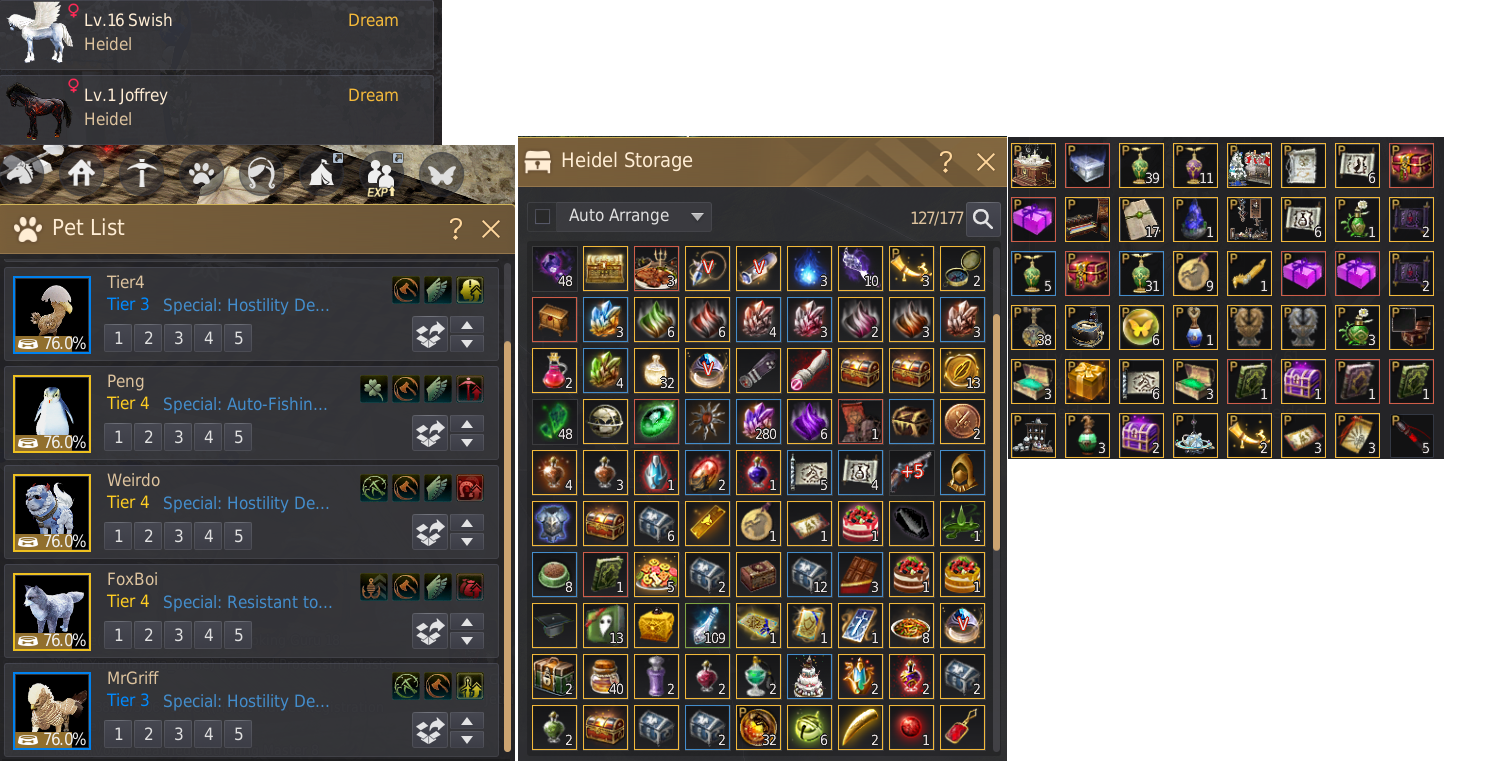Viewport: 1506px width, 761px height.
Task: Click Peng's exchange arrows icon
Action: point(430,434)
